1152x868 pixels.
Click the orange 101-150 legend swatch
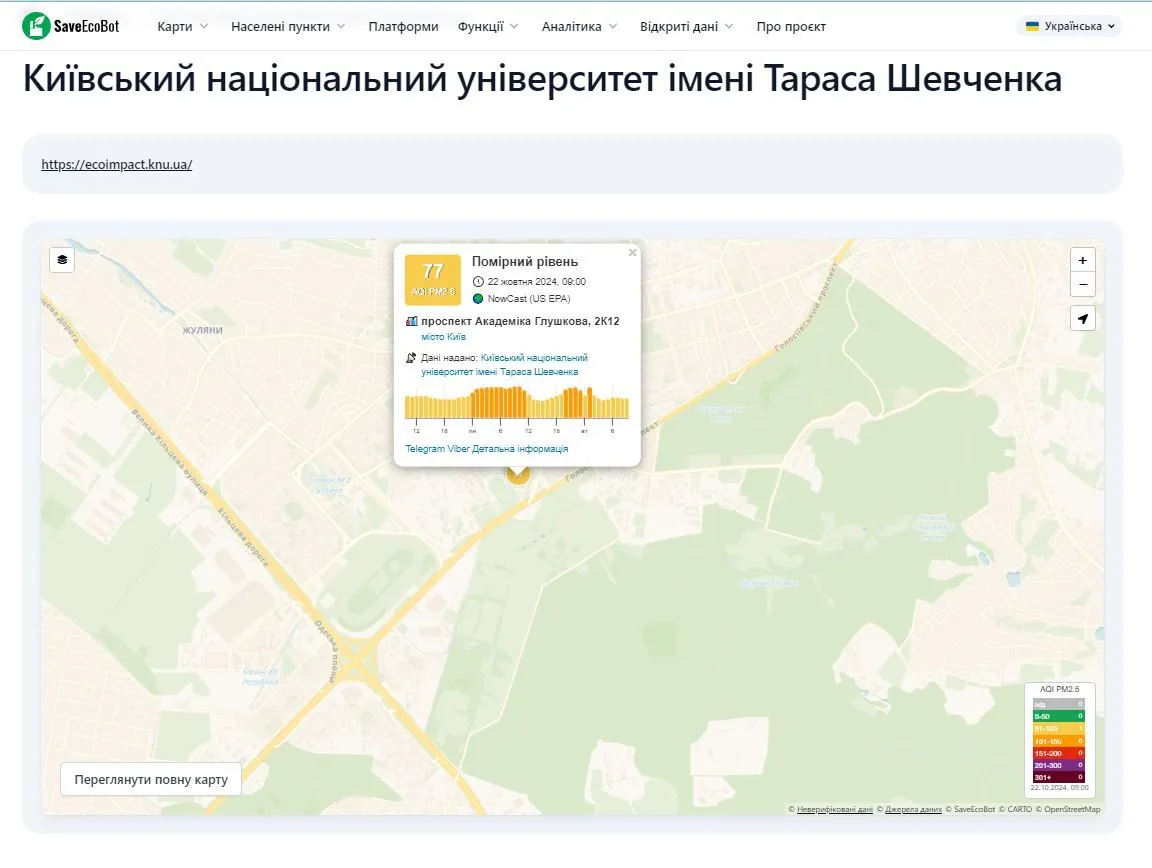1059,741
